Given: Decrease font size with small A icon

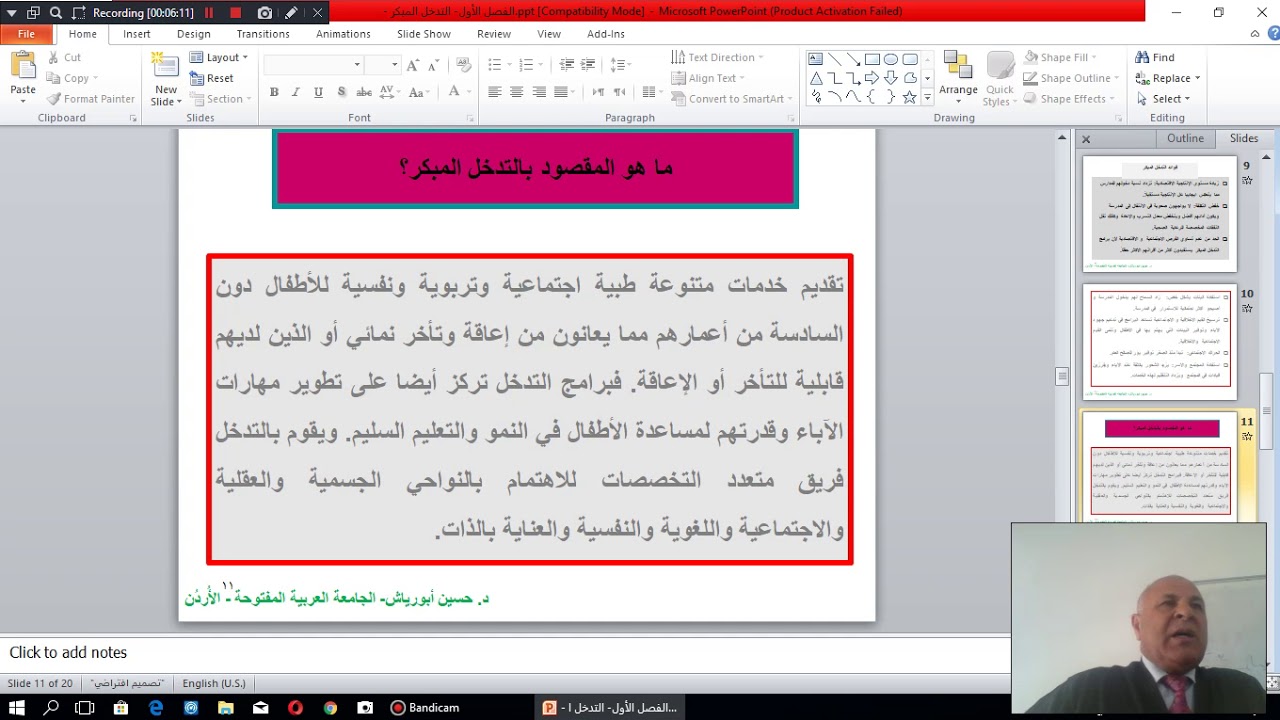Looking at the screenshot, I should [434, 65].
